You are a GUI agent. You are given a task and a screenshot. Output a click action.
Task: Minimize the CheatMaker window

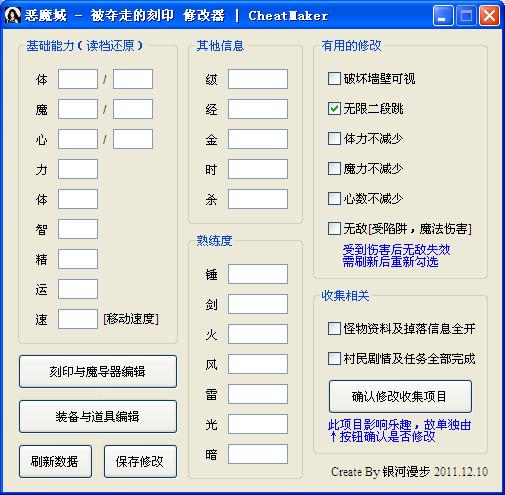pyautogui.click(x=443, y=16)
